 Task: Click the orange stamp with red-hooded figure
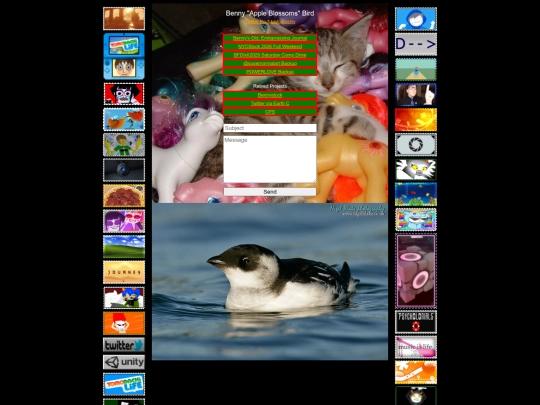tap(124, 323)
